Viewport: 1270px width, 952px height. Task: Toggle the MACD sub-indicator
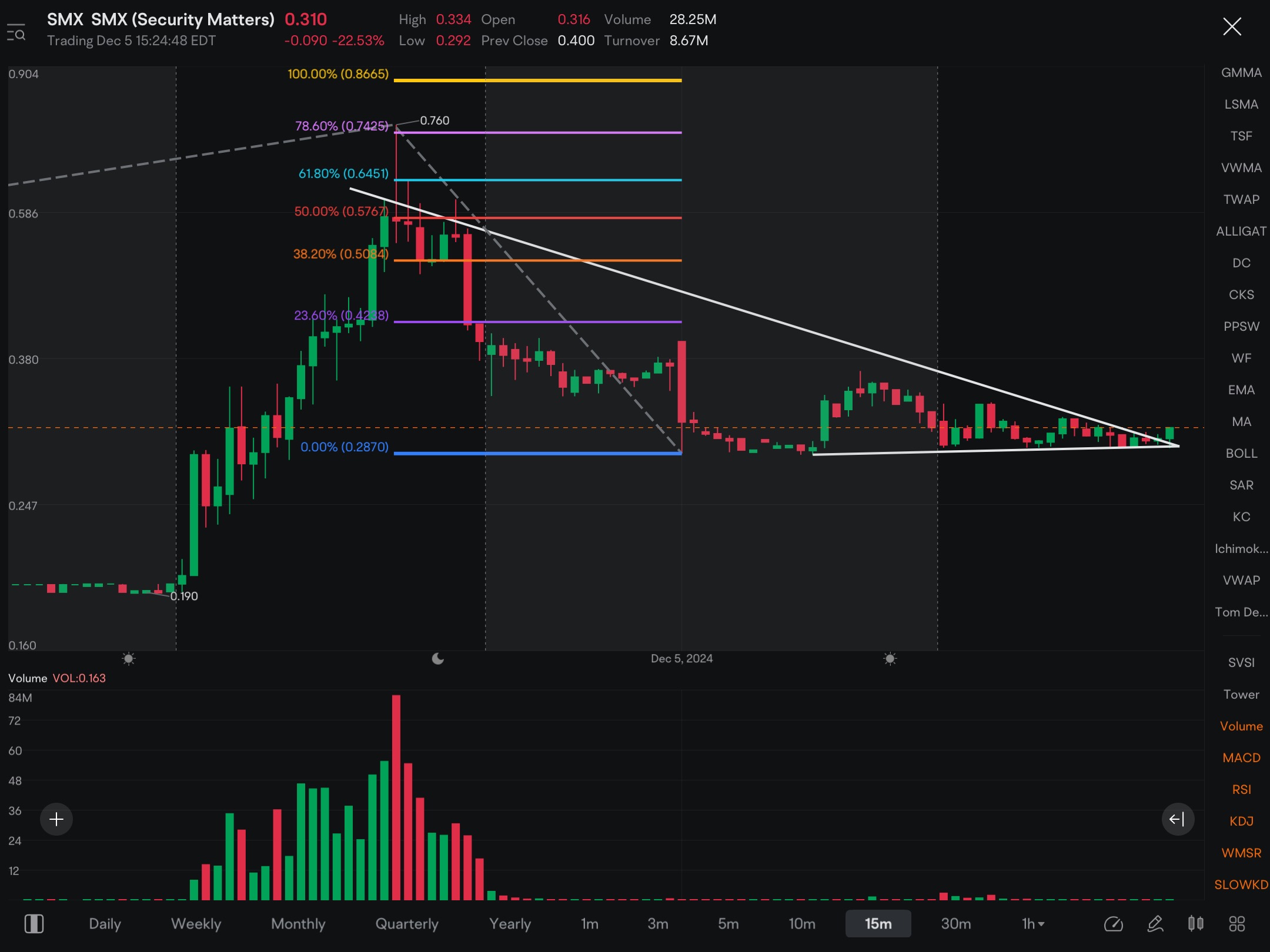1241,758
